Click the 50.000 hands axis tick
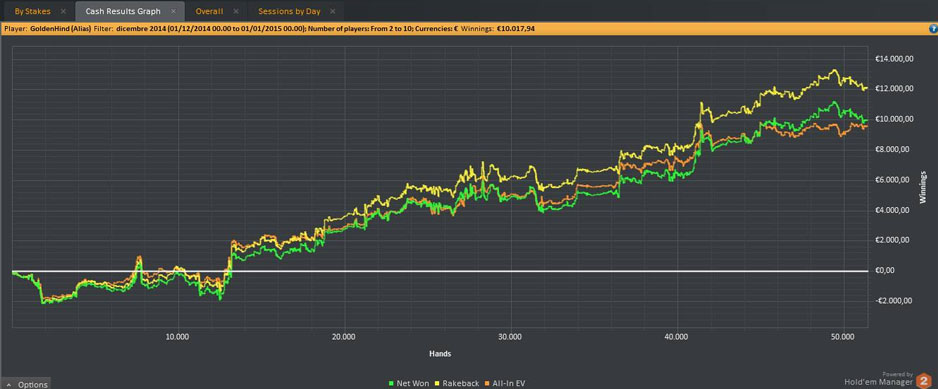 tap(842, 337)
